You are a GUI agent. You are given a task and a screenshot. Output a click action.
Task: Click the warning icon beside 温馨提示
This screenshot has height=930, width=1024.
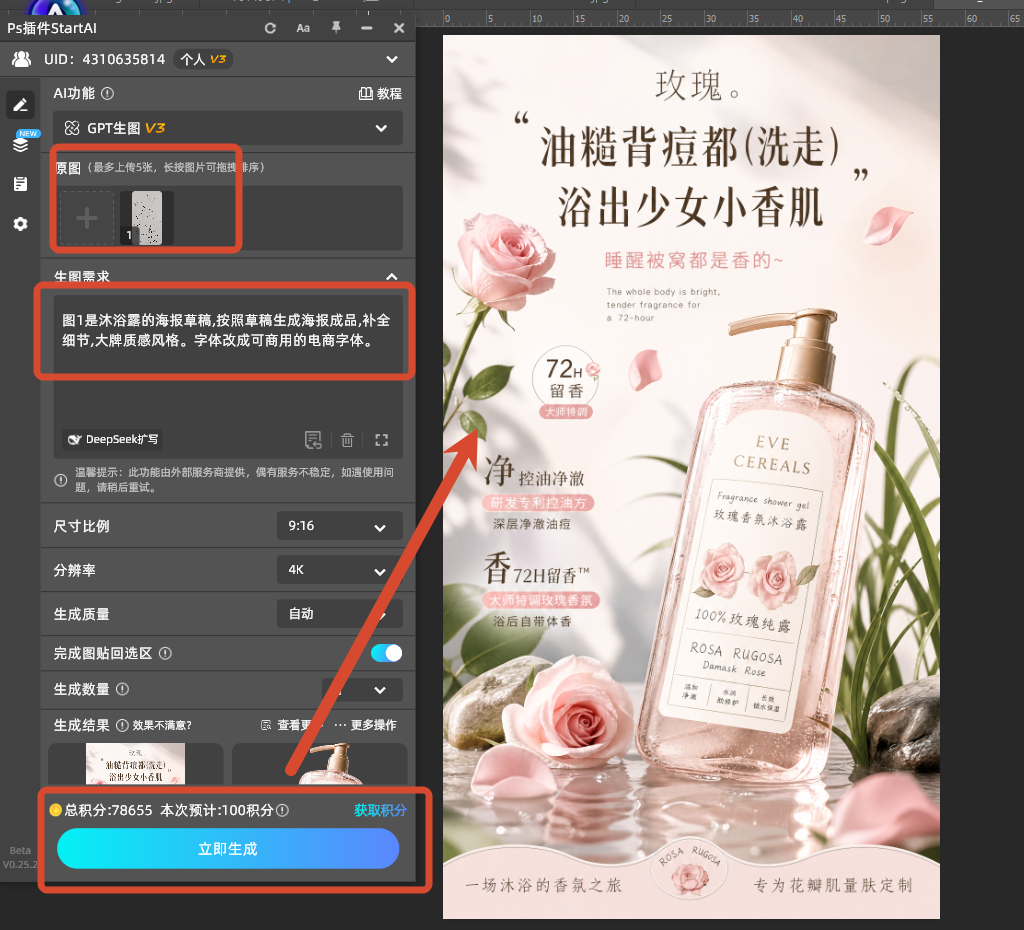[x=61, y=480]
